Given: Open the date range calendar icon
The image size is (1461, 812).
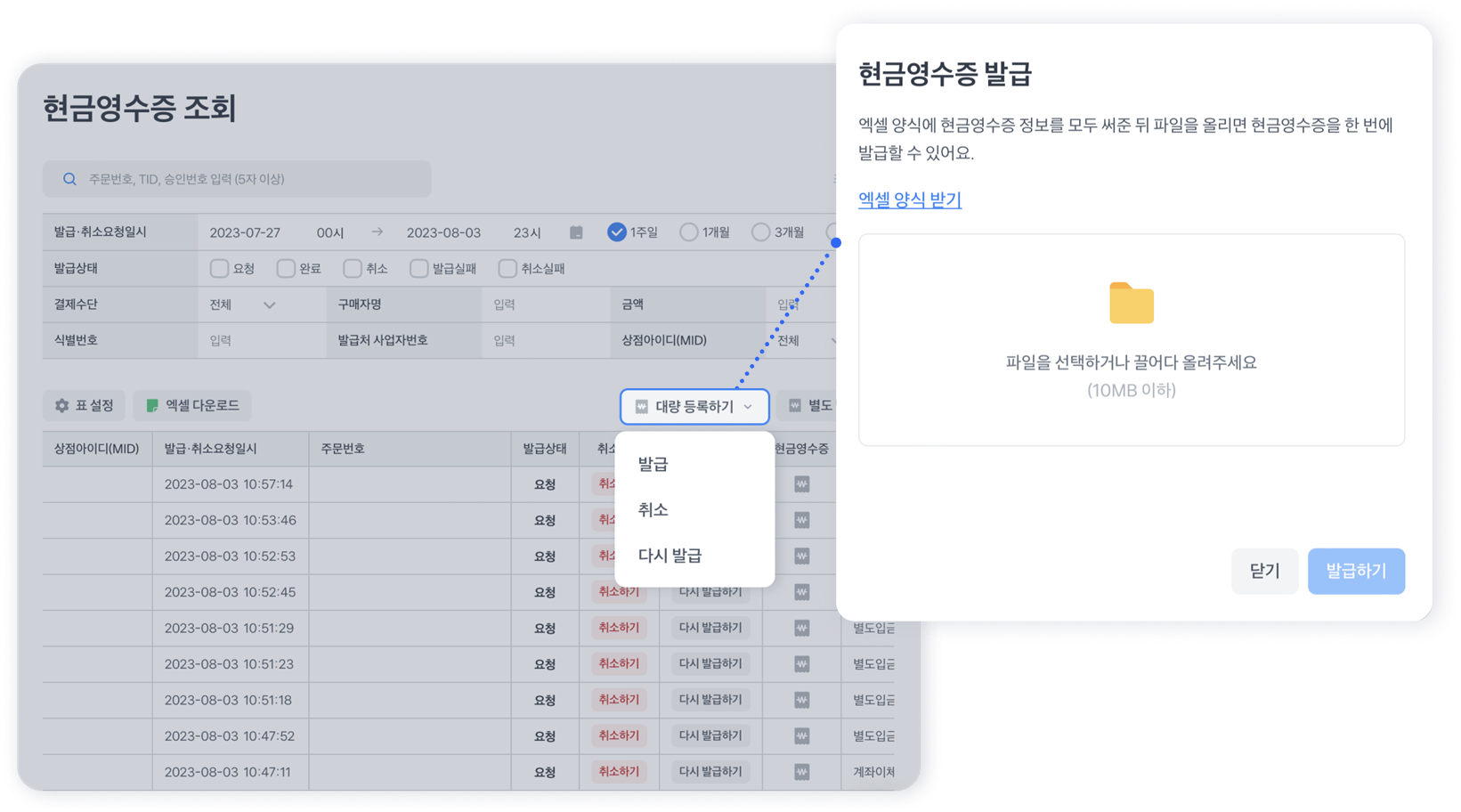Looking at the screenshot, I should point(576,232).
